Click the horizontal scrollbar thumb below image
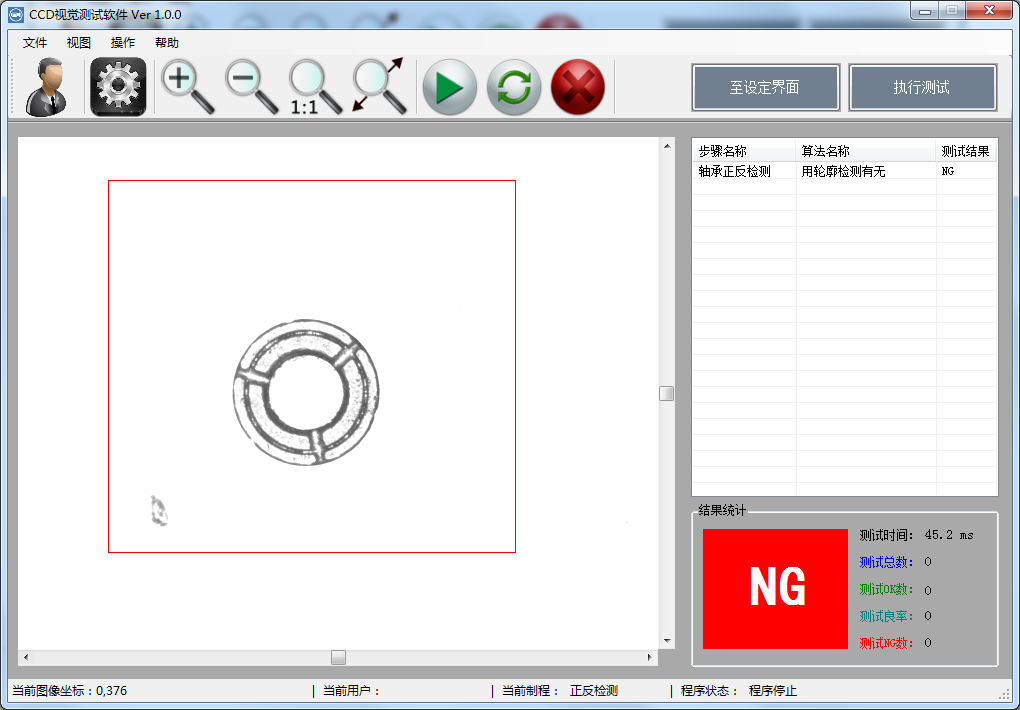This screenshot has height=710, width=1020. coord(339,657)
